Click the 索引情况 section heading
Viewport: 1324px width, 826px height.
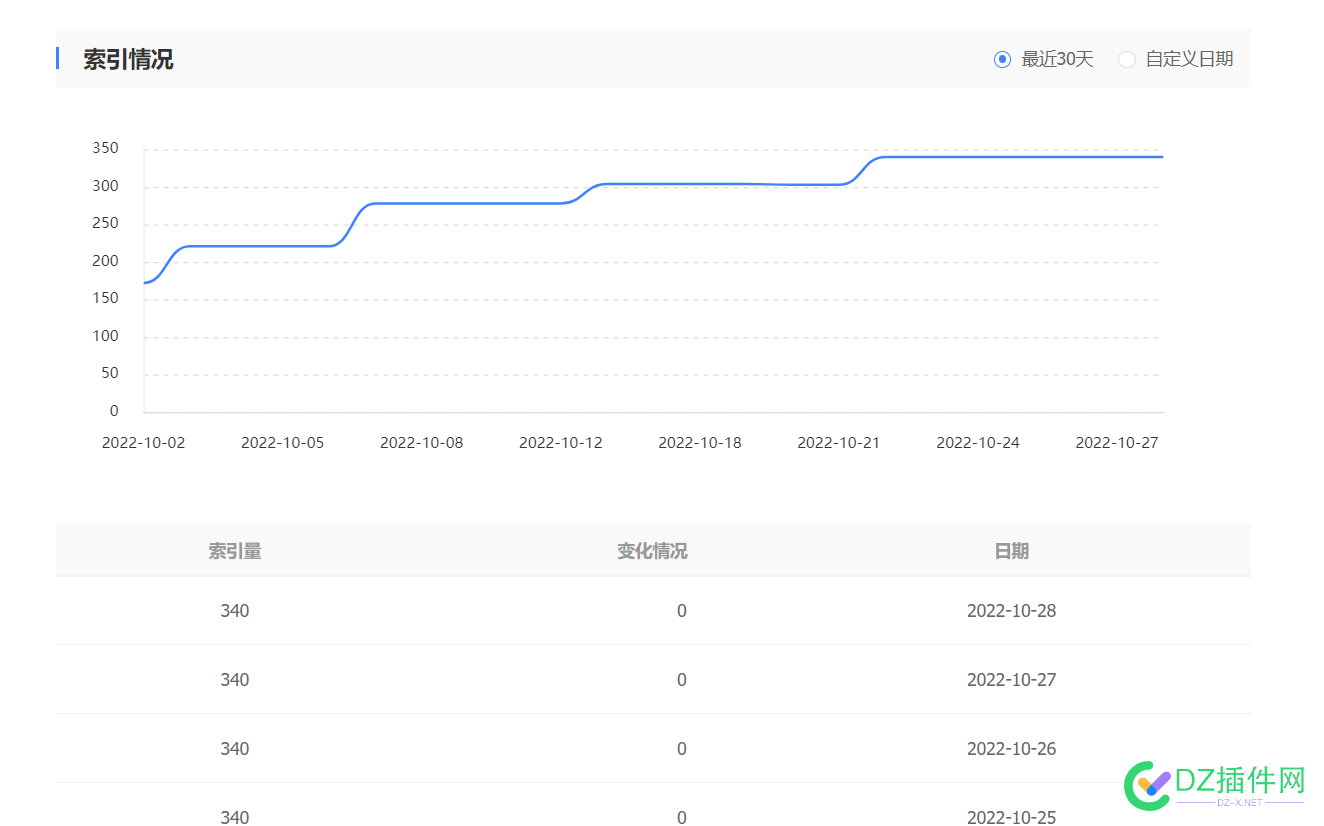pos(128,59)
